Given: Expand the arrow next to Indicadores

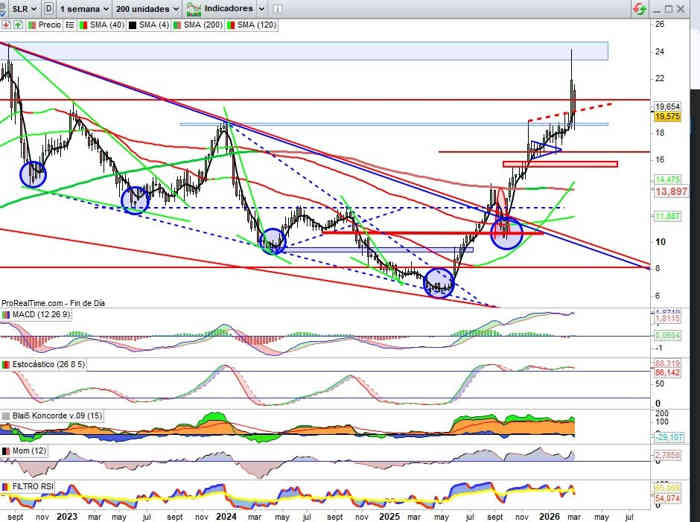Looking at the screenshot, I should [x=259, y=7].
